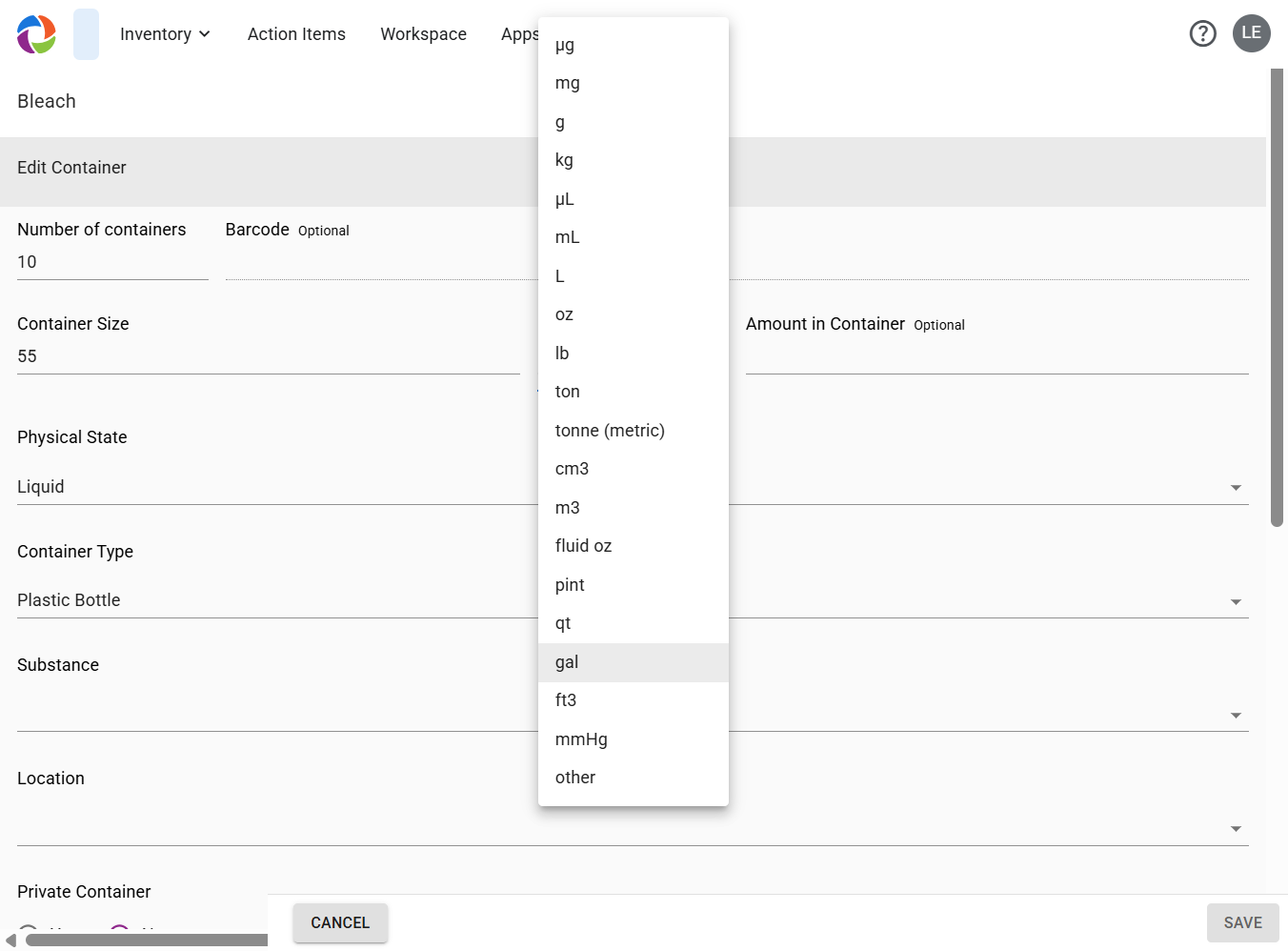This screenshot has width=1288, height=951.
Task: Select m3 unit option
Action: pos(634,508)
